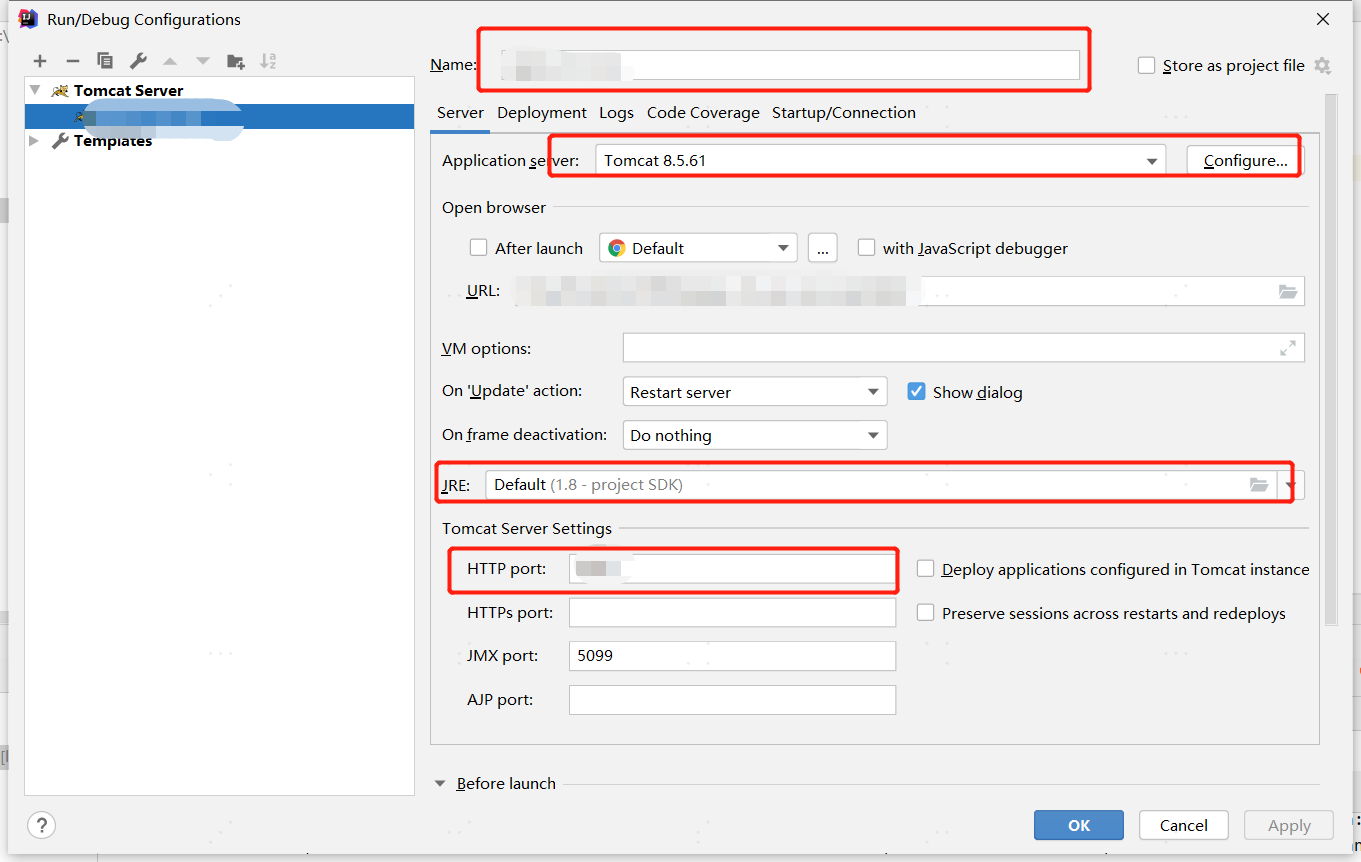The height and width of the screenshot is (862, 1361).
Task: Click the gear beside Store as project file
Action: pyautogui.click(x=1322, y=66)
